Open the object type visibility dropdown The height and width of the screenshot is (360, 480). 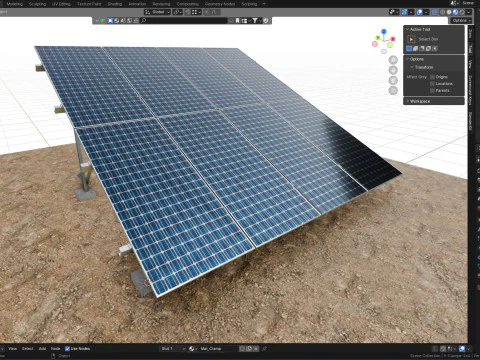point(394,12)
